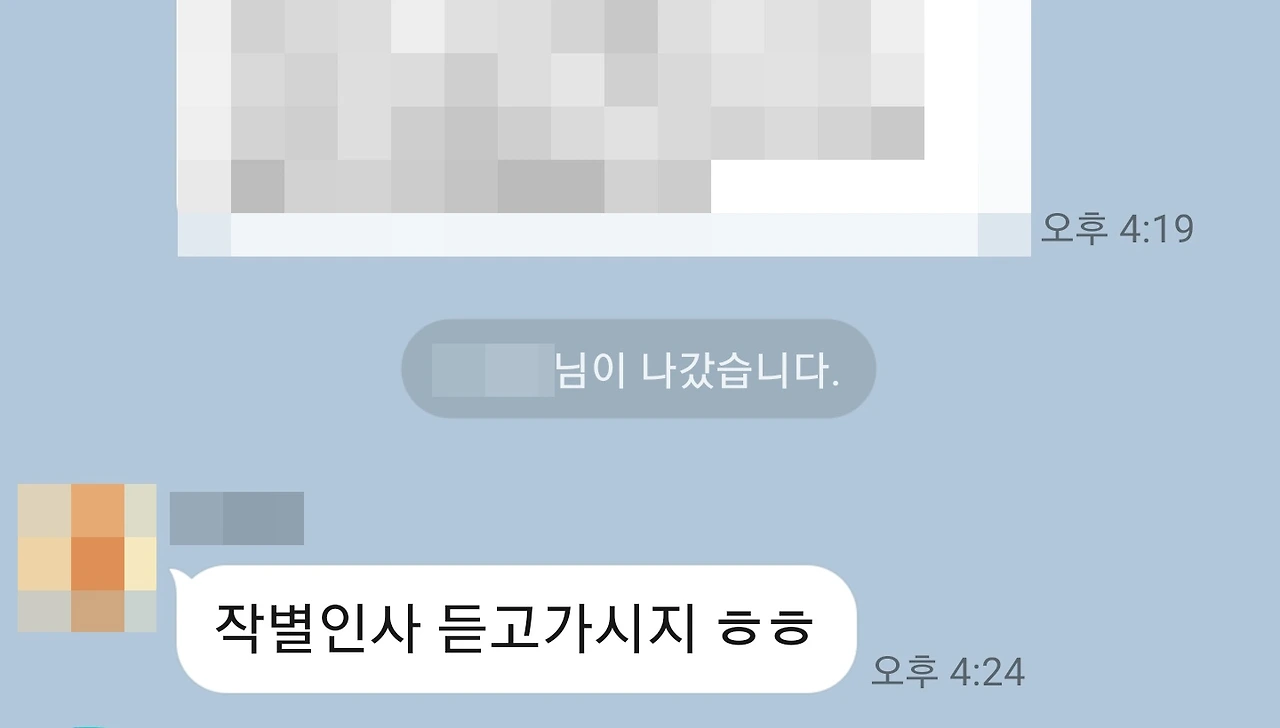
Task: Click the 오후 4:24 timestamp
Action: [x=948, y=671]
